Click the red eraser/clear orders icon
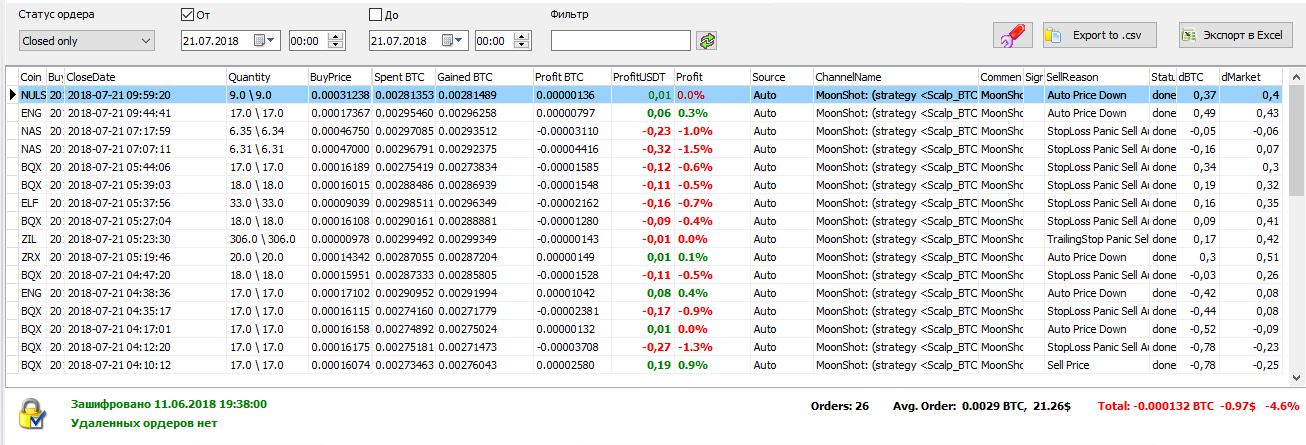This screenshot has width=1306, height=445. 1012,35
